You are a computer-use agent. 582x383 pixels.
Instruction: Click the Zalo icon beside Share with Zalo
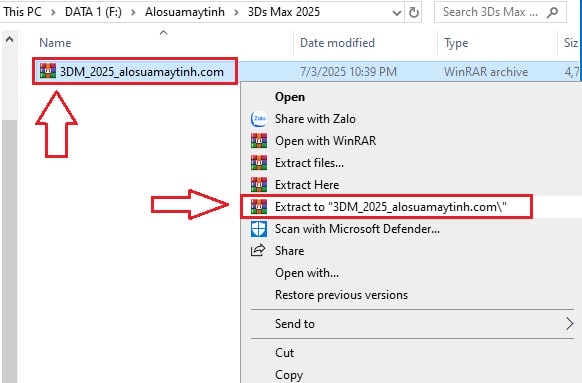(x=259, y=119)
